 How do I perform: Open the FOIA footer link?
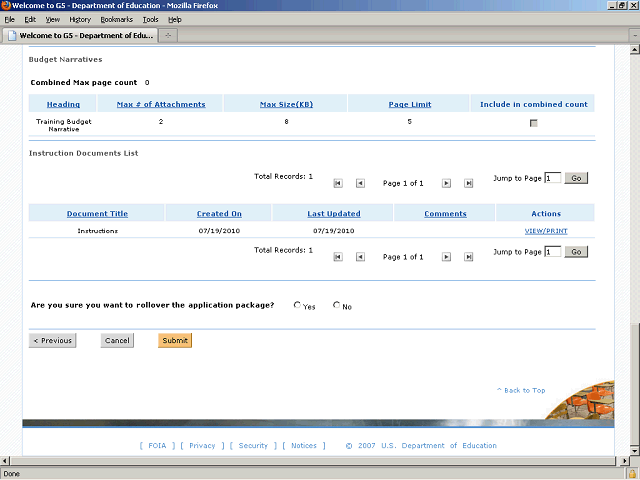(157, 446)
